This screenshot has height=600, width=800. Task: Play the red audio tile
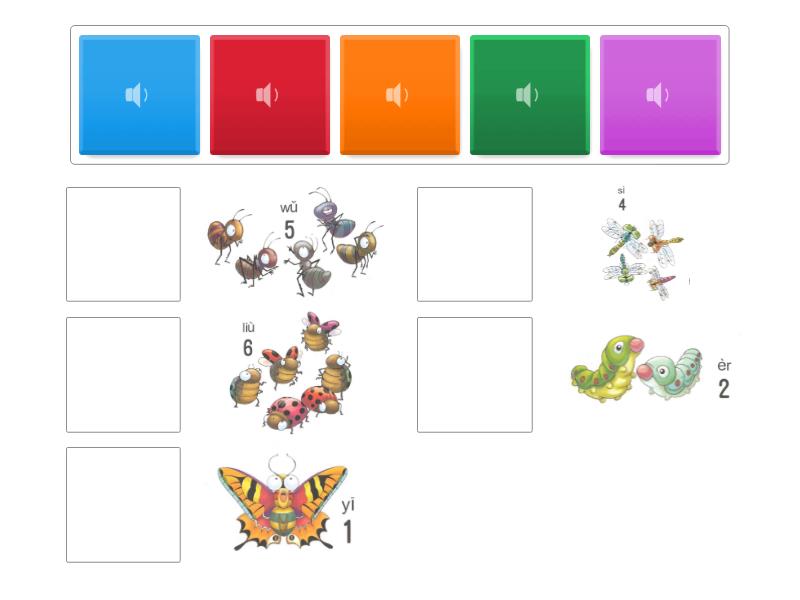[x=270, y=95]
